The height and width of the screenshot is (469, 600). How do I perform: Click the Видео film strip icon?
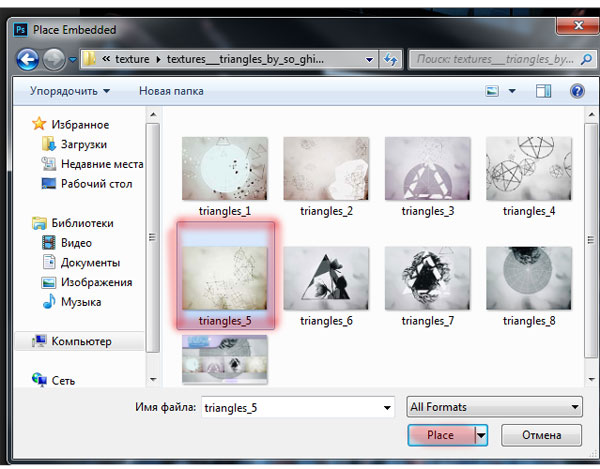click(49, 243)
